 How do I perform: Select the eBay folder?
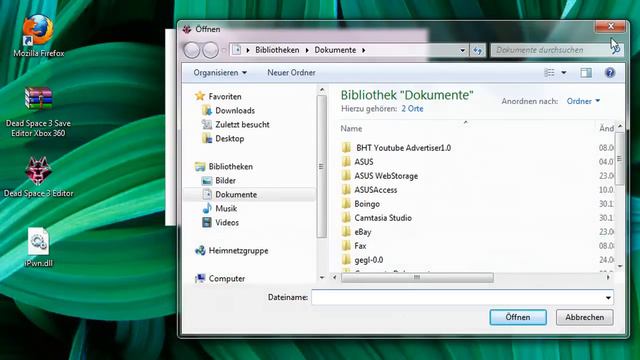point(356,232)
